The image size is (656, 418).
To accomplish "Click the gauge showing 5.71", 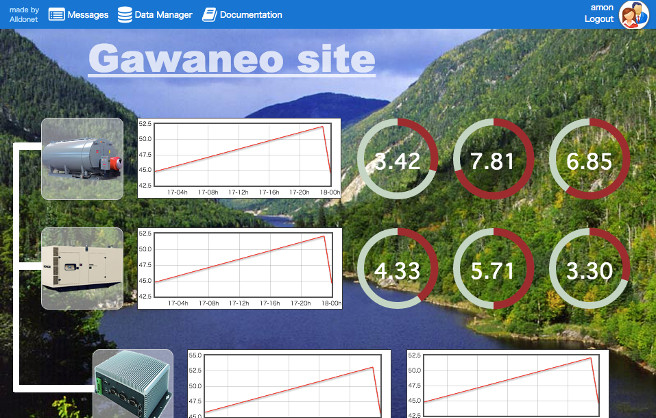I will (493, 269).
